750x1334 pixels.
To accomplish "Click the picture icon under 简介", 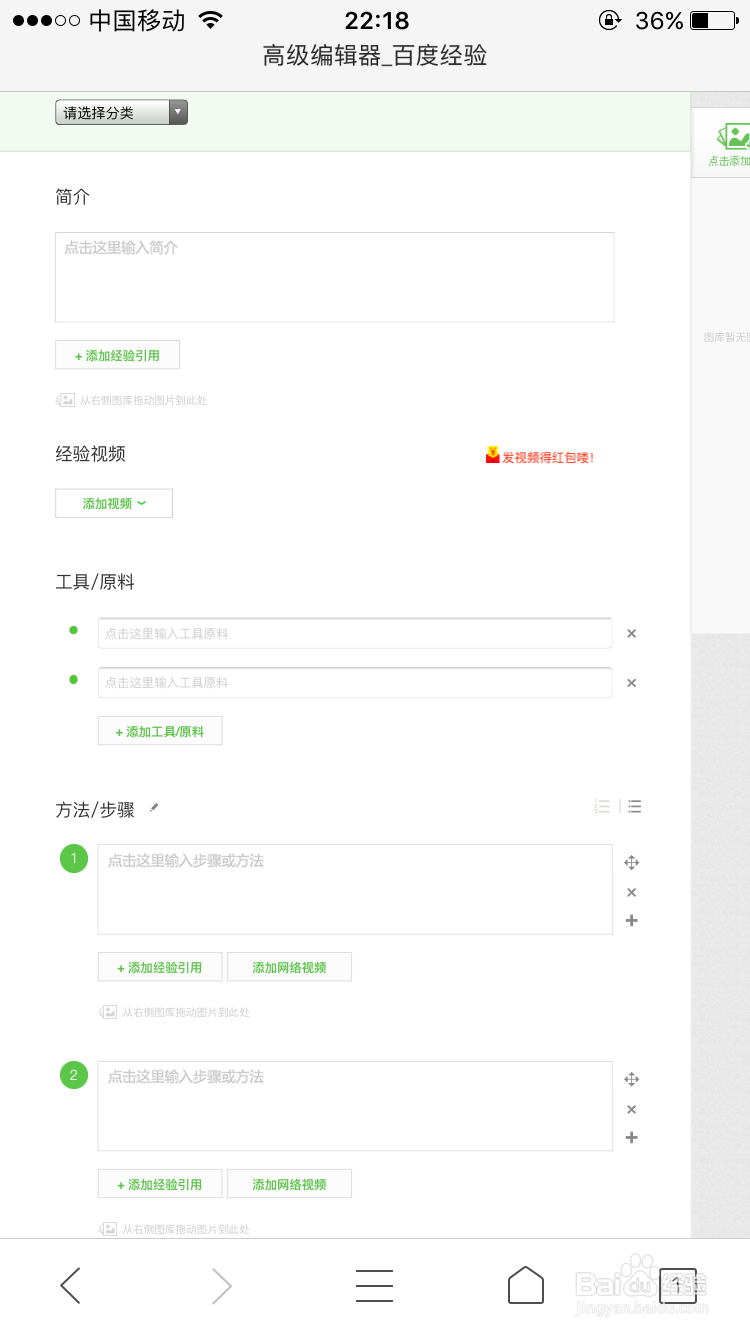I will point(65,400).
